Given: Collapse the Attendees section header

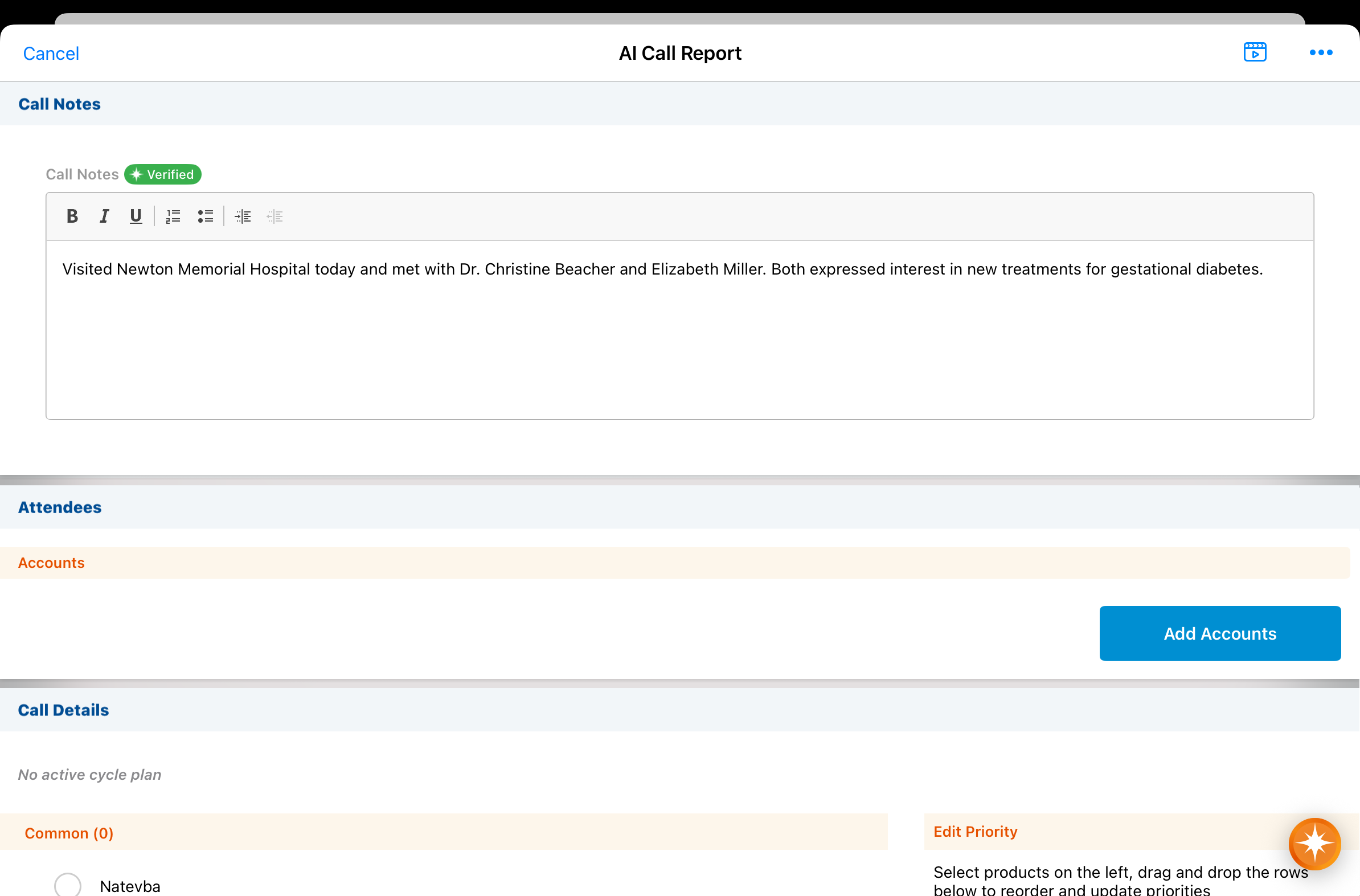Looking at the screenshot, I should point(60,507).
